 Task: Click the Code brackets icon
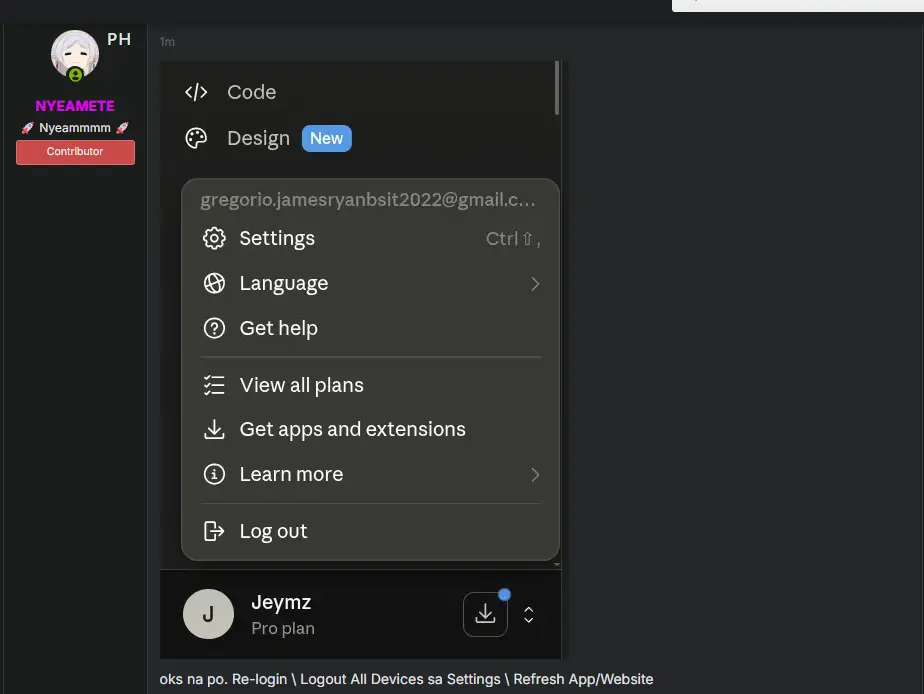[196, 92]
